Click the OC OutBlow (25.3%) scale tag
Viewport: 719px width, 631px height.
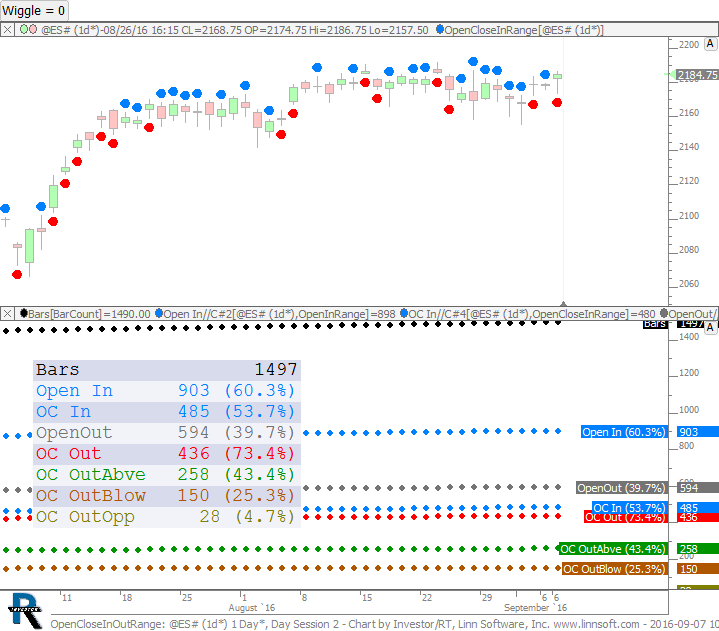614,569
